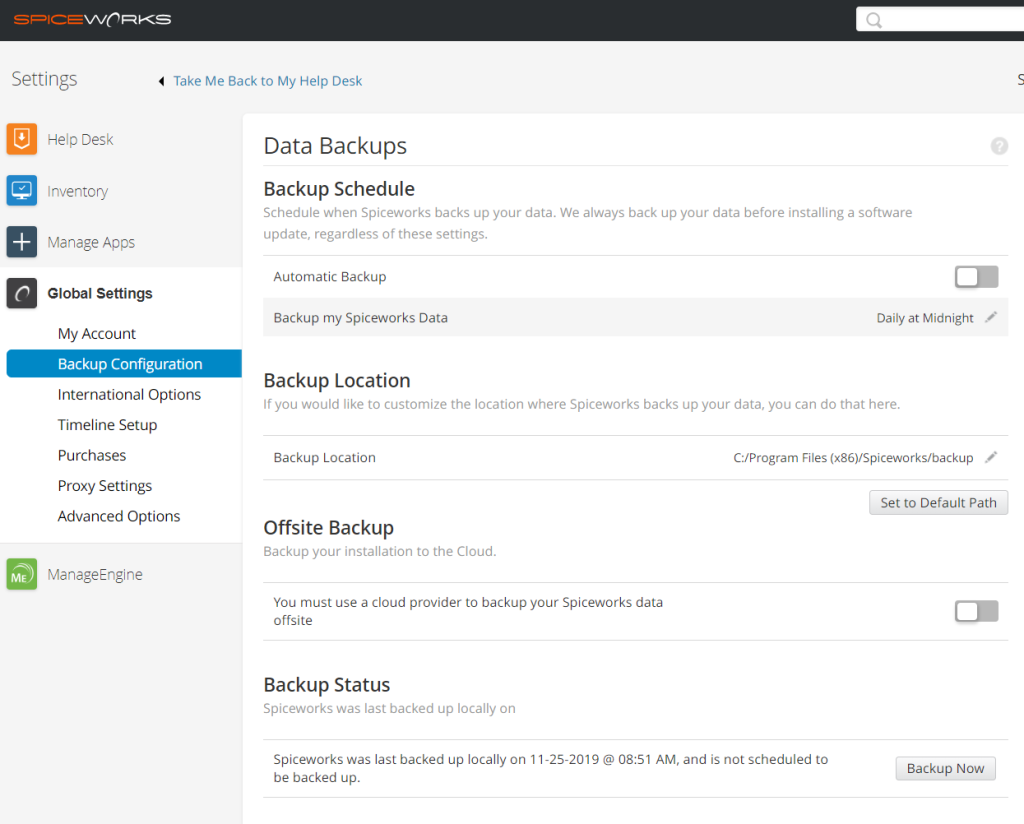Open Proxy Settings
Screen dimensions: 1024x824
104,486
